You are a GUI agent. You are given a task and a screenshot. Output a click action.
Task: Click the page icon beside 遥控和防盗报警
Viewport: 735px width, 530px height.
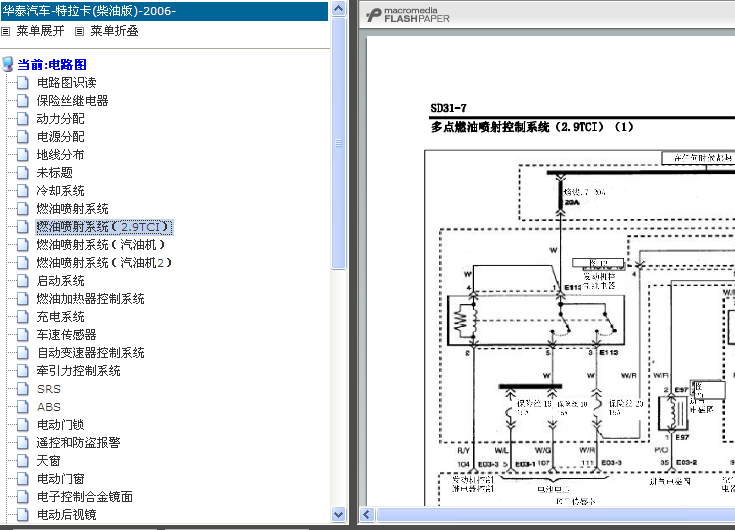[x=23, y=443]
